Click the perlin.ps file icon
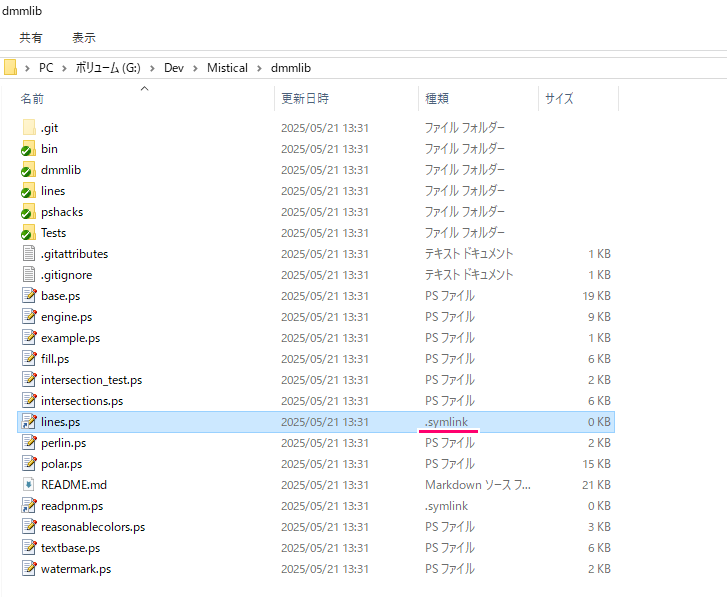727x597 pixels. pyautogui.click(x=29, y=443)
